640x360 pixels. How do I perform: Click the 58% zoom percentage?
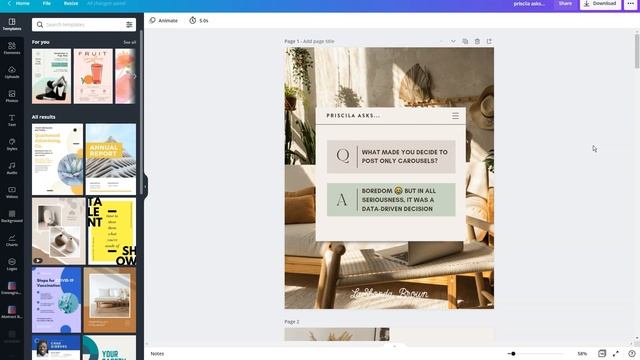[582, 353]
